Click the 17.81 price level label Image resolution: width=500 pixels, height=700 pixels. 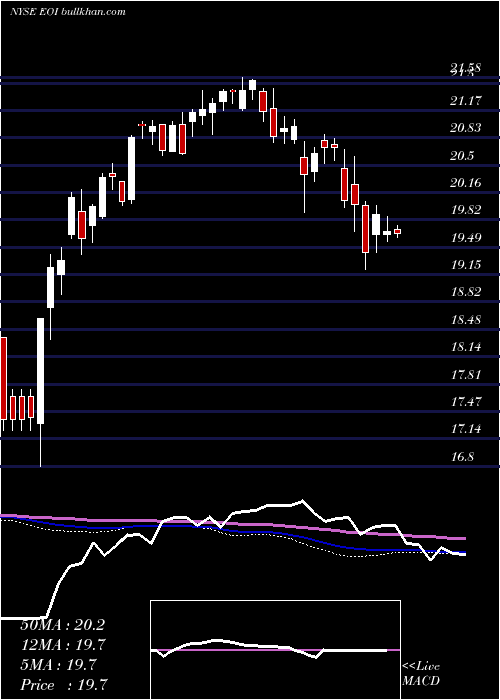466,374
